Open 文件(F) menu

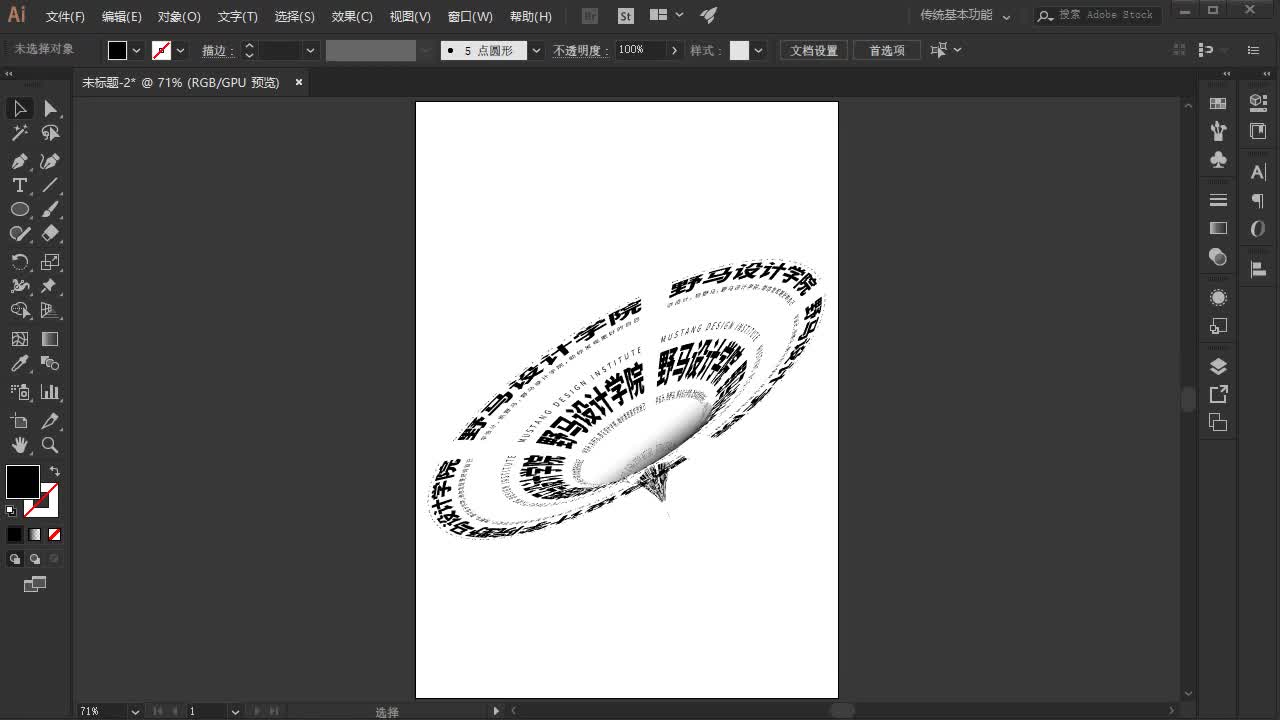point(66,17)
